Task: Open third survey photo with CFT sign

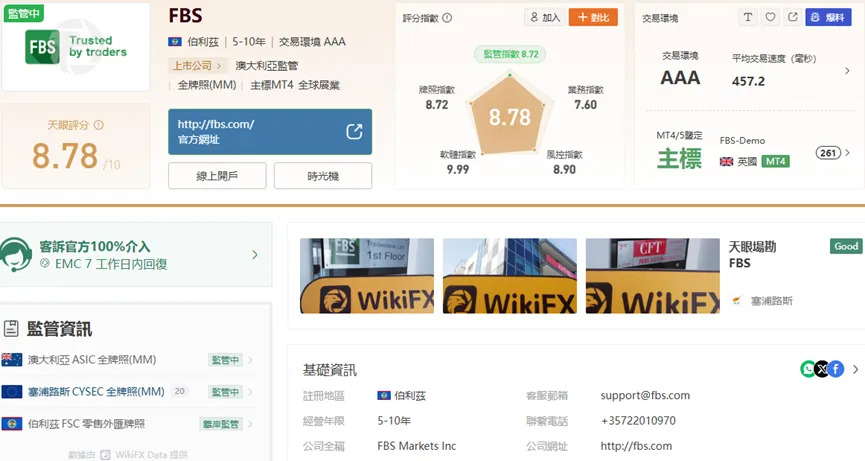Action: (653, 276)
